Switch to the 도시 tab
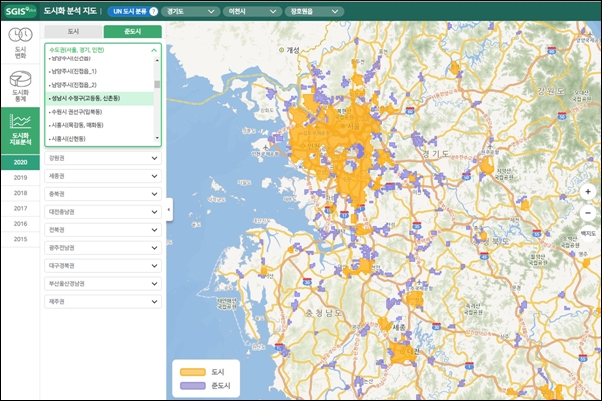 tap(73, 31)
